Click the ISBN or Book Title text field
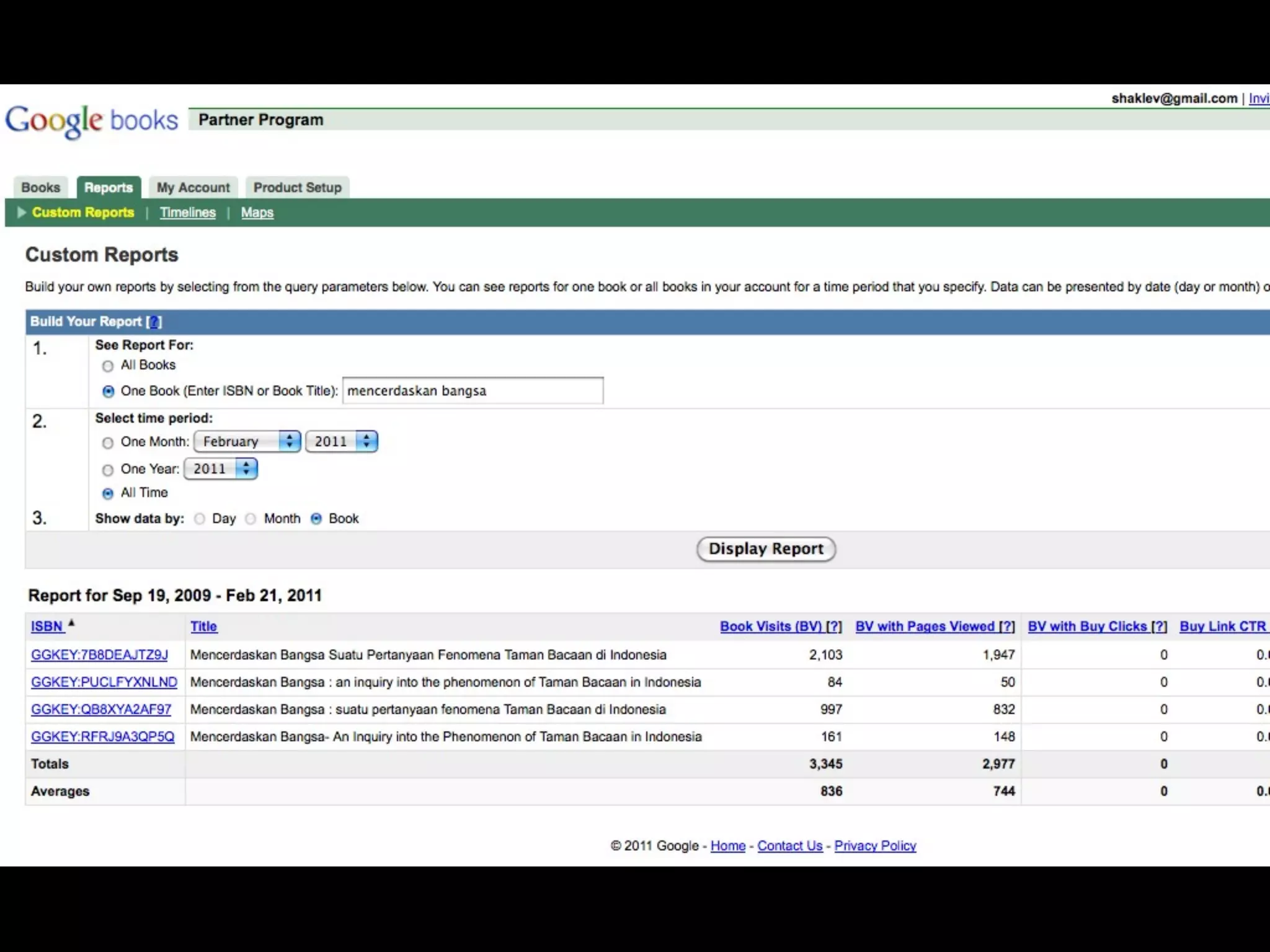The height and width of the screenshot is (952, 1270). click(x=473, y=390)
